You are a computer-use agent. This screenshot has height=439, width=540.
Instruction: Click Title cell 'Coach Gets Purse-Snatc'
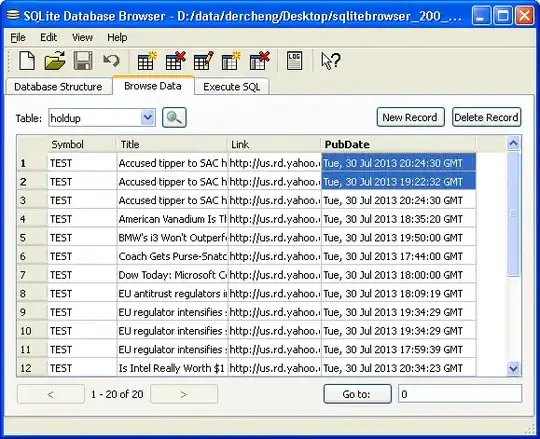pyautogui.click(x=172, y=256)
